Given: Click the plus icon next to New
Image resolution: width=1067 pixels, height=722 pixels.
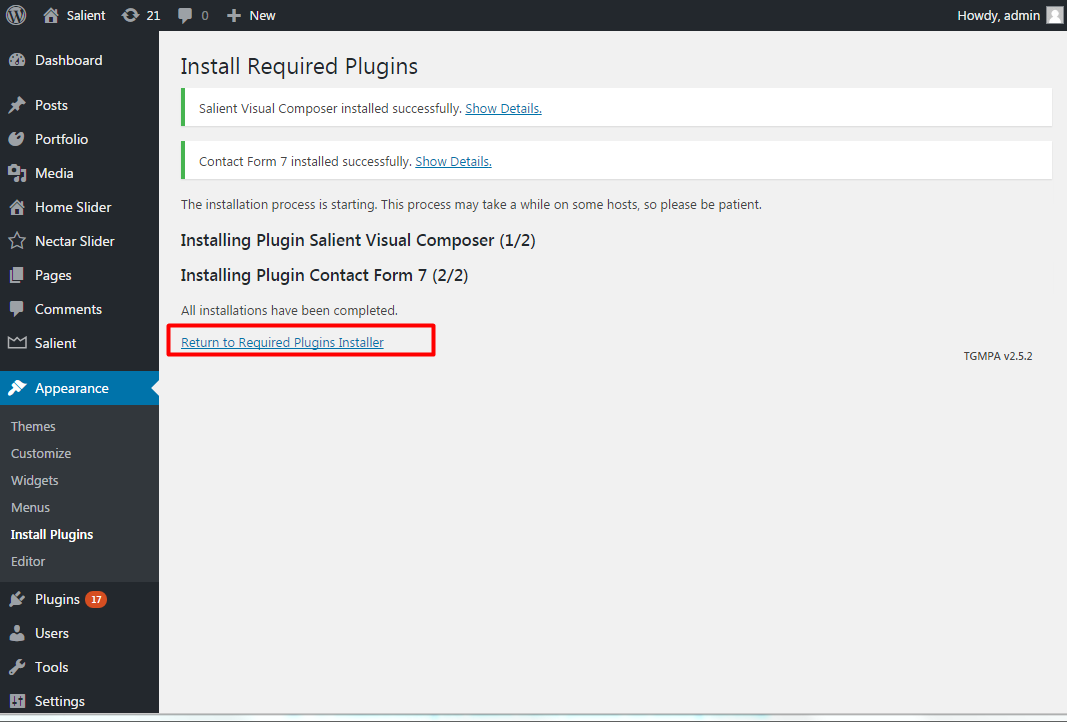Looking at the screenshot, I should coord(234,15).
